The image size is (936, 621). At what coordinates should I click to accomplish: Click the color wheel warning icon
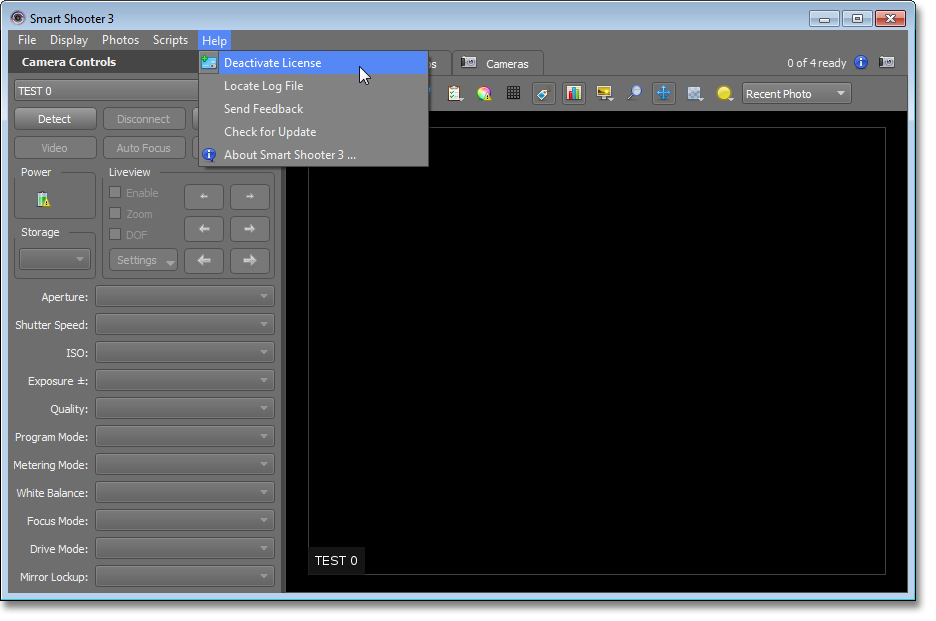[484, 93]
